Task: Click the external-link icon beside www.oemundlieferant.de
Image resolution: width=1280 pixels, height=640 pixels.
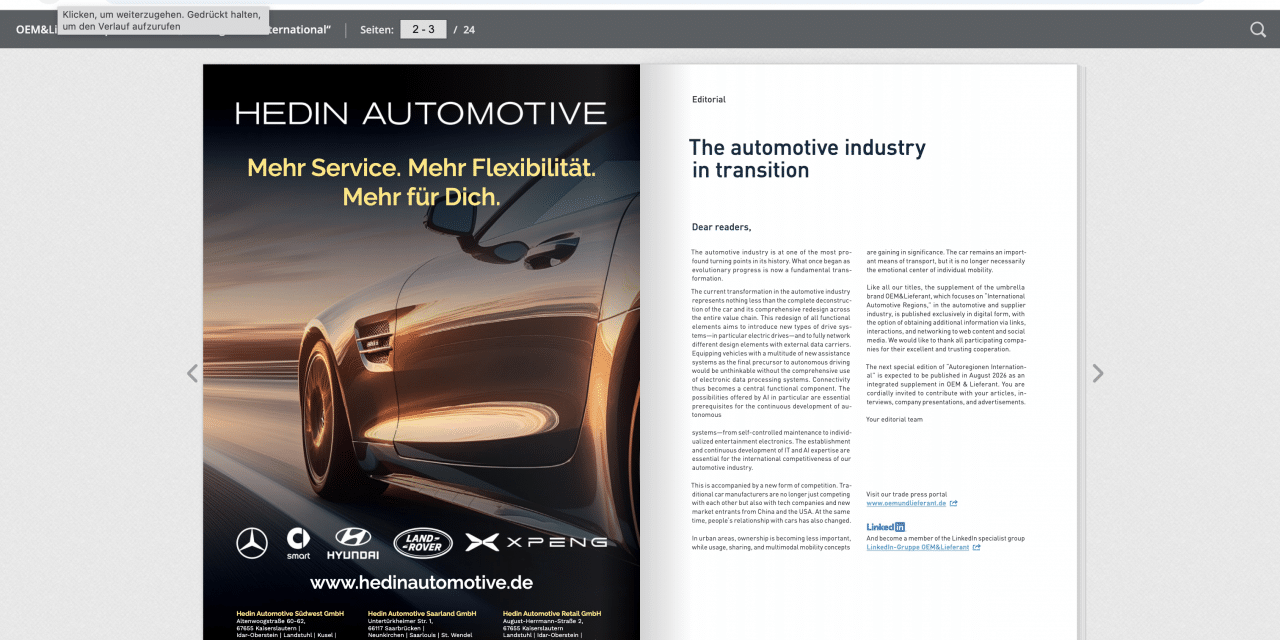Action: coord(954,503)
